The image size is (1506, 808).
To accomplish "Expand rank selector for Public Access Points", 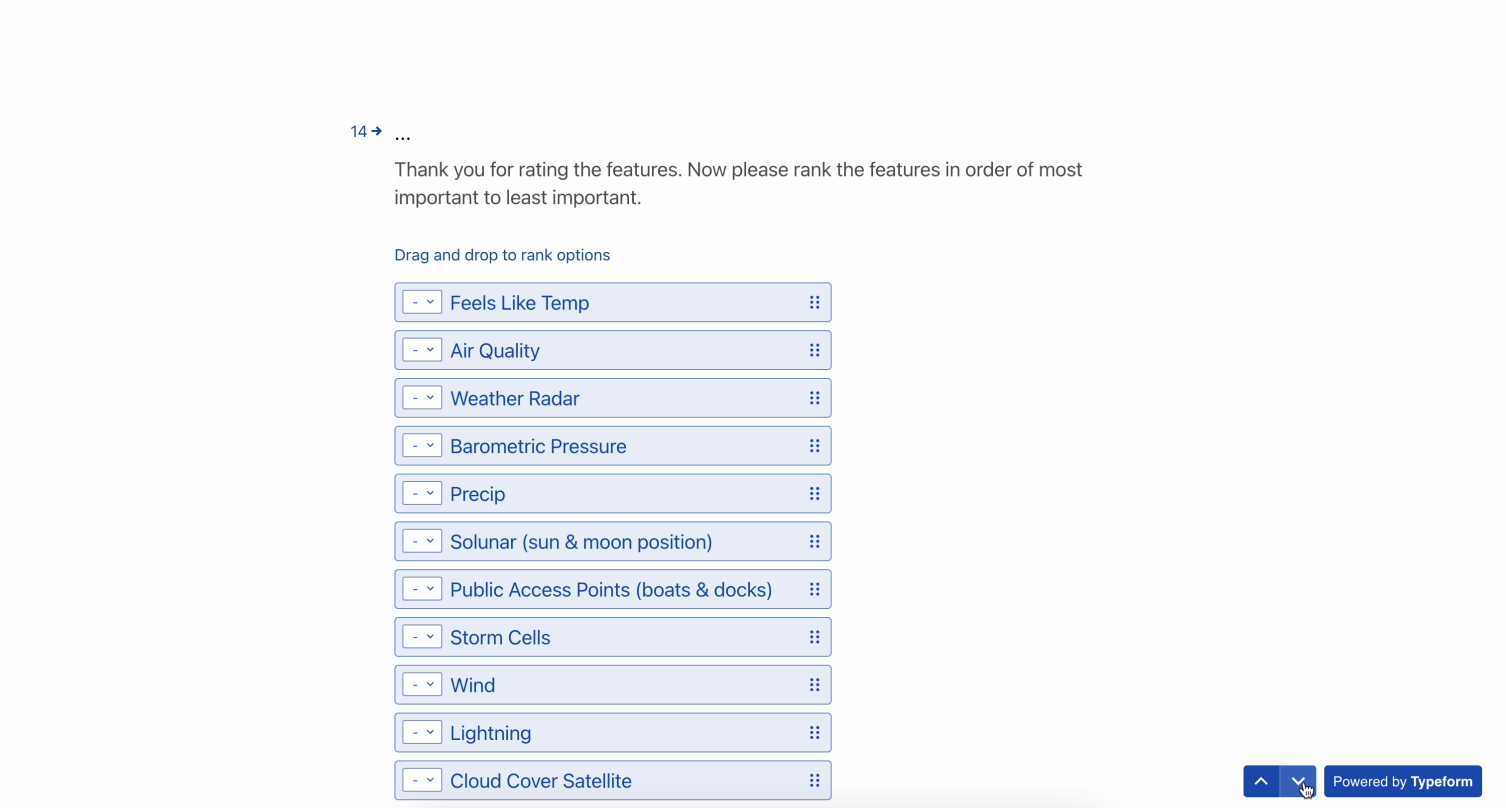I will (x=422, y=590).
